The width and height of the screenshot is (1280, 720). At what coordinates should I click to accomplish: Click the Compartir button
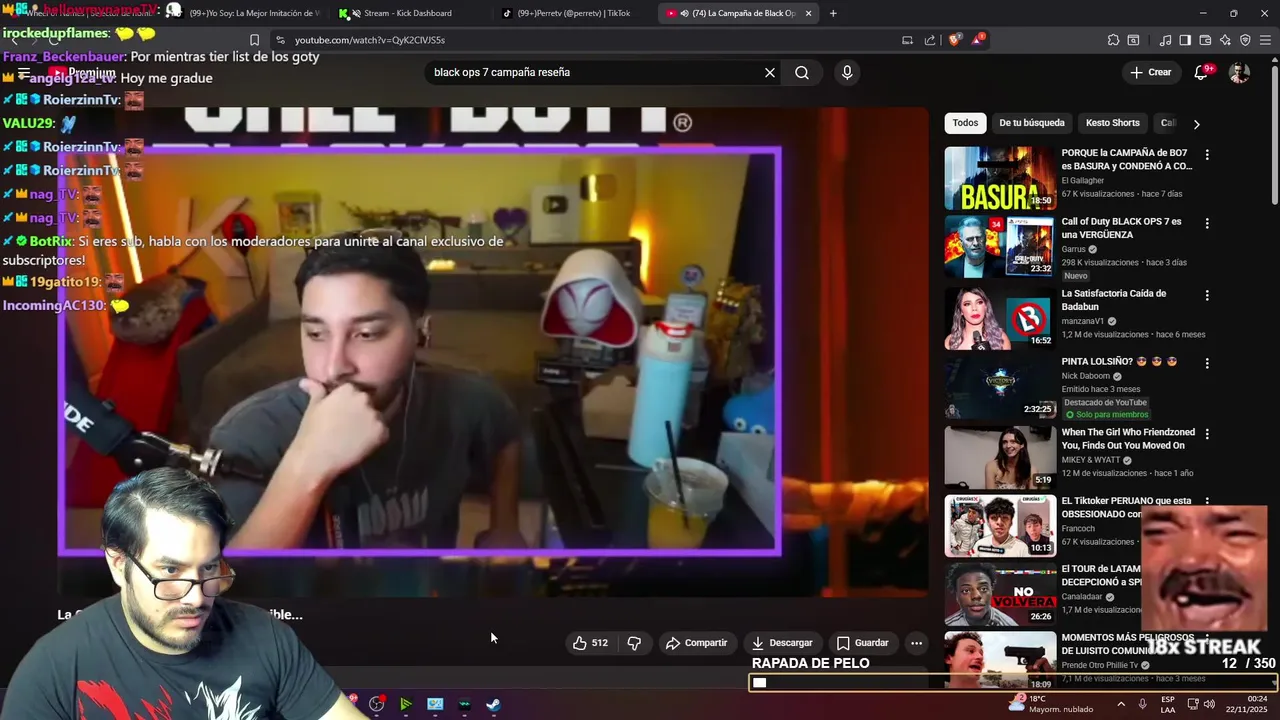pyautogui.click(x=696, y=643)
